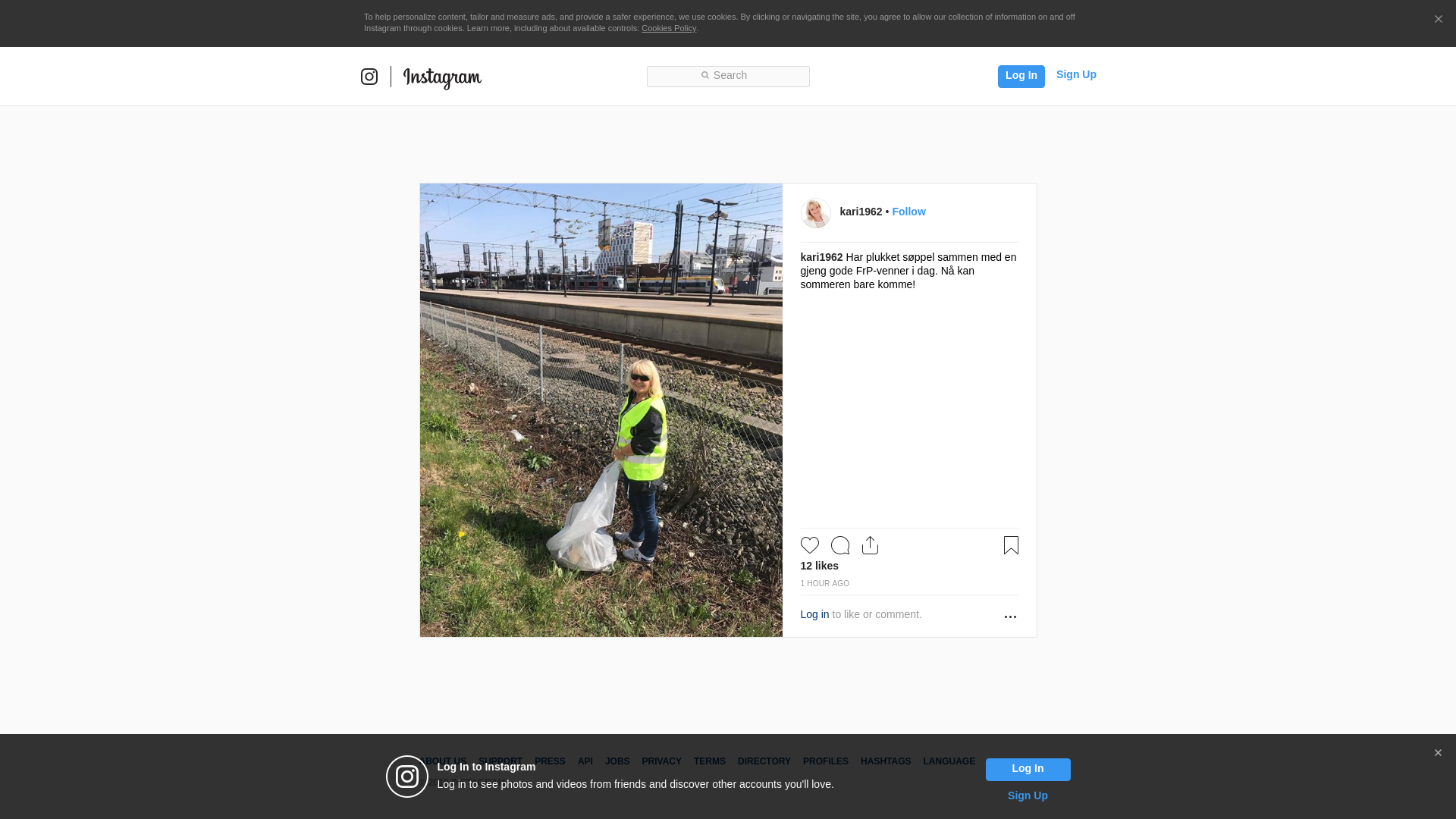
Task: Close the bottom login banner
Action: [1438, 753]
